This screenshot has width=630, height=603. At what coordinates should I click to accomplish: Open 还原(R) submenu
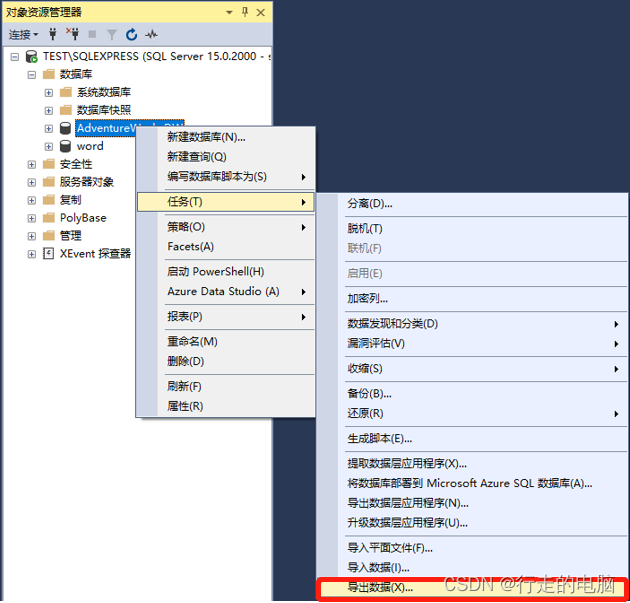point(472,414)
